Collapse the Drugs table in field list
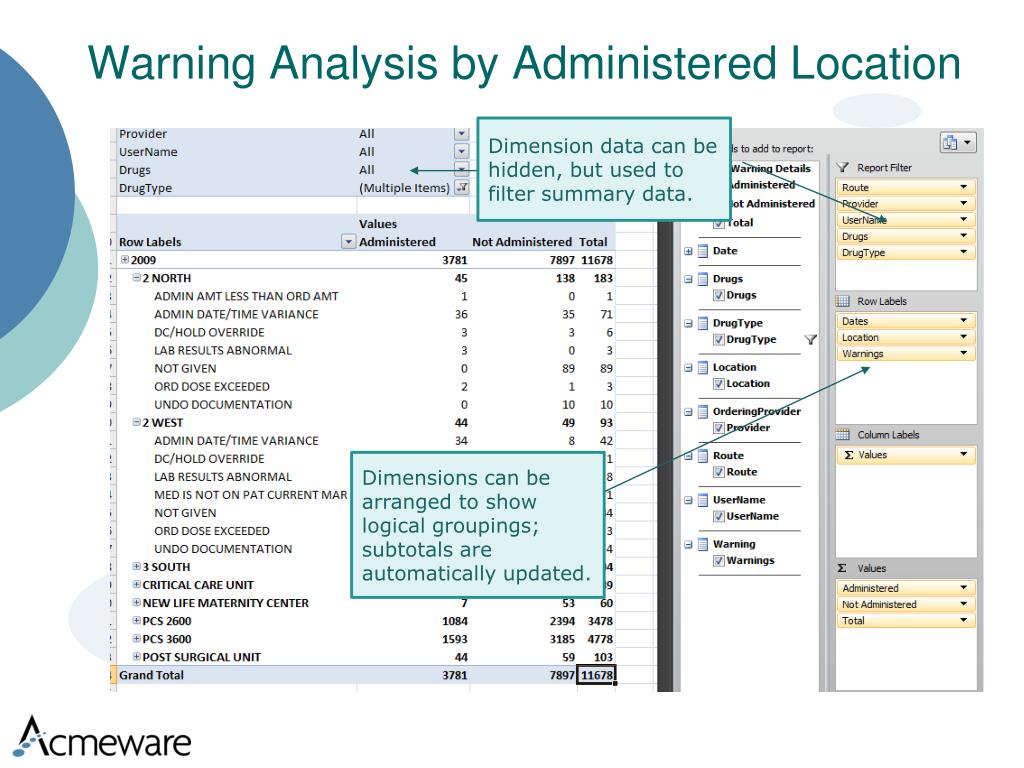The image size is (1024, 768). click(688, 279)
